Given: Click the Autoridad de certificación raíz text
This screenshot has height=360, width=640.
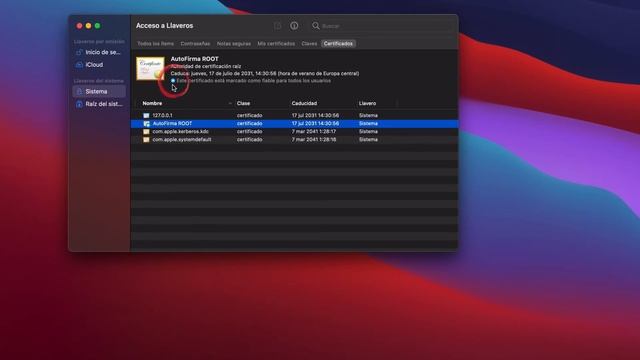Looking at the screenshot, I should click(206, 66).
